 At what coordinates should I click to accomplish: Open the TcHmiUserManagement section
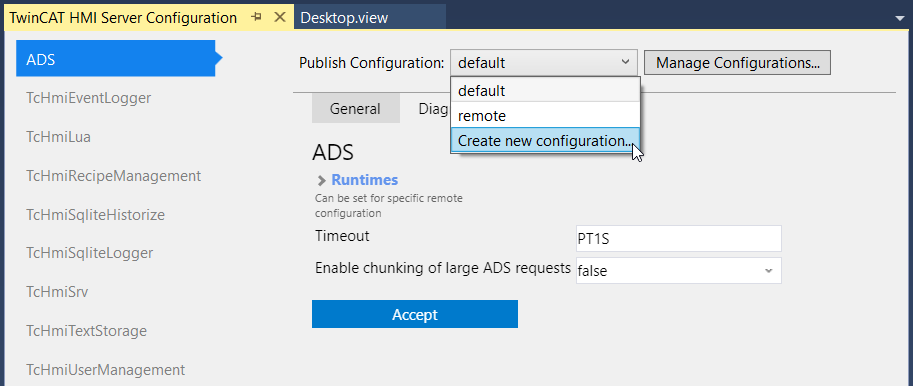click(105, 369)
